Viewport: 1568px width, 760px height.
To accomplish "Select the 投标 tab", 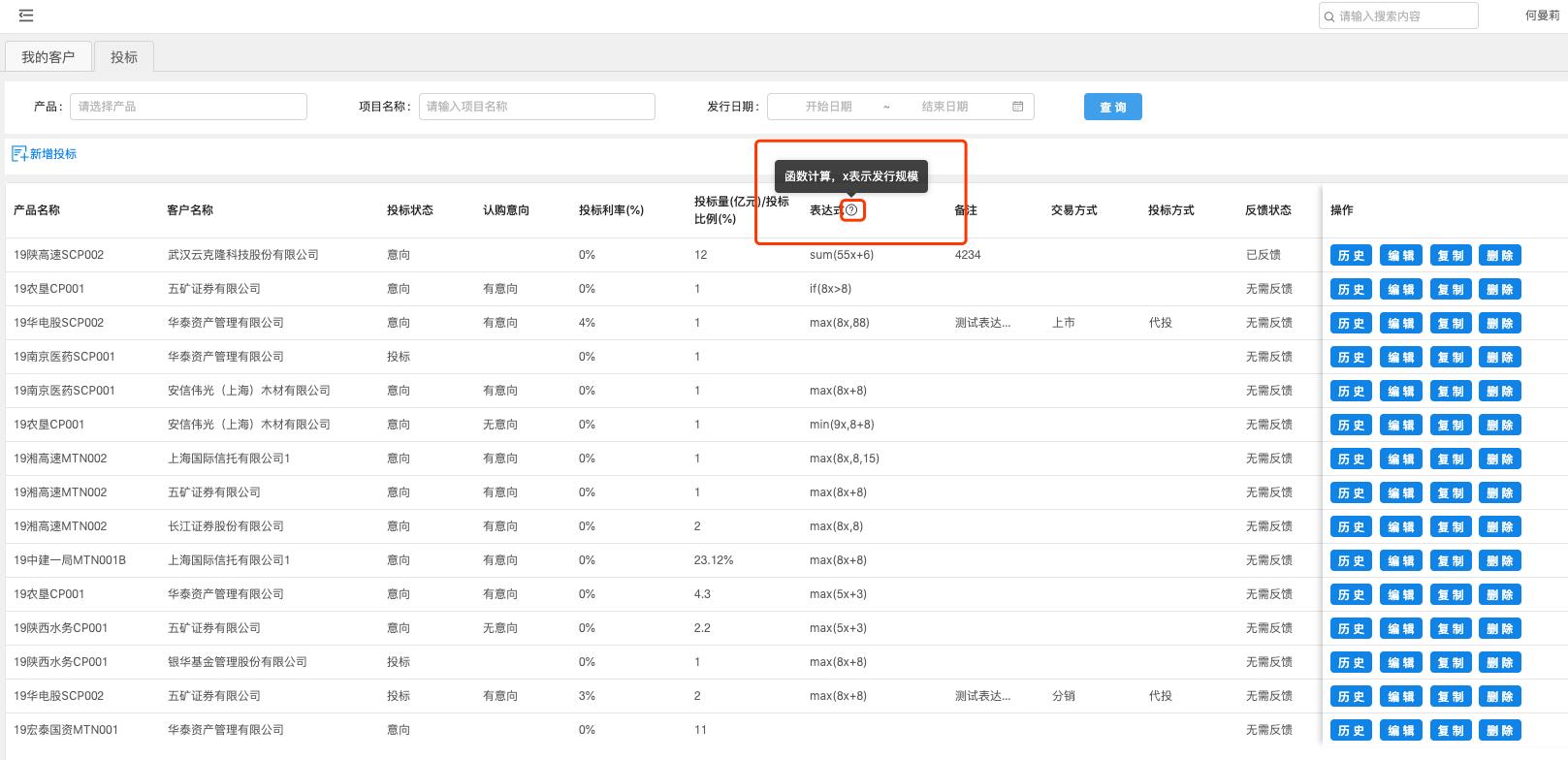I will pyautogui.click(x=124, y=57).
